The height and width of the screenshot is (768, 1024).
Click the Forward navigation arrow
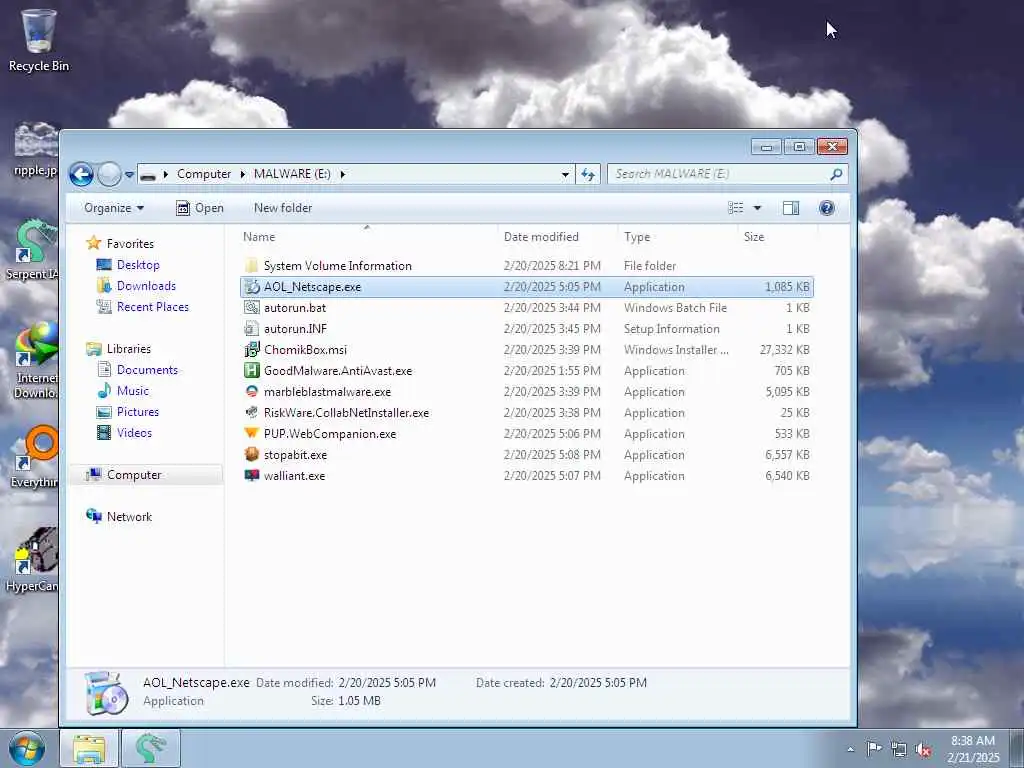(109, 174)
